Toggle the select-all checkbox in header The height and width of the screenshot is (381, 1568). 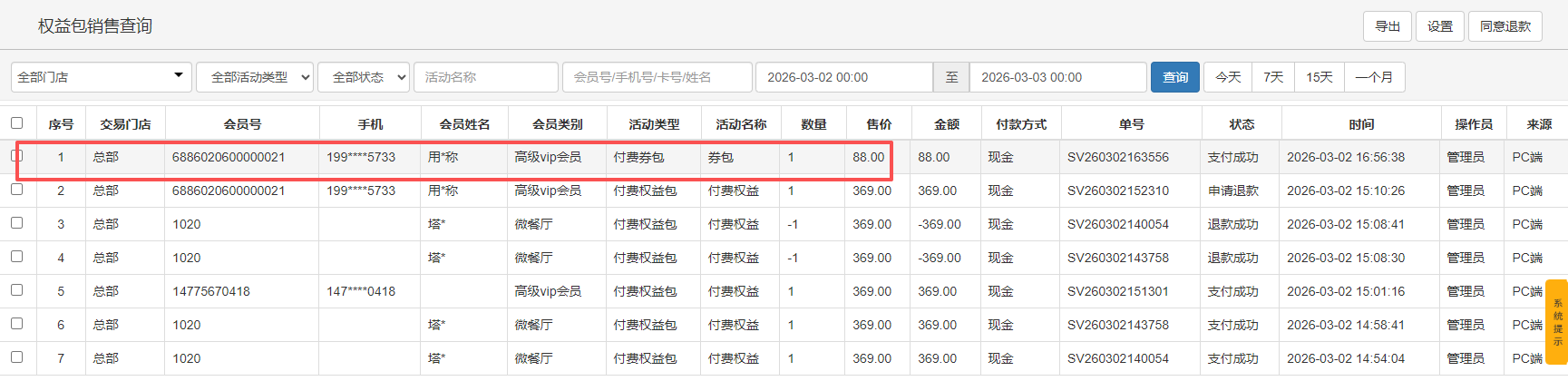click(x=17, y=123)
